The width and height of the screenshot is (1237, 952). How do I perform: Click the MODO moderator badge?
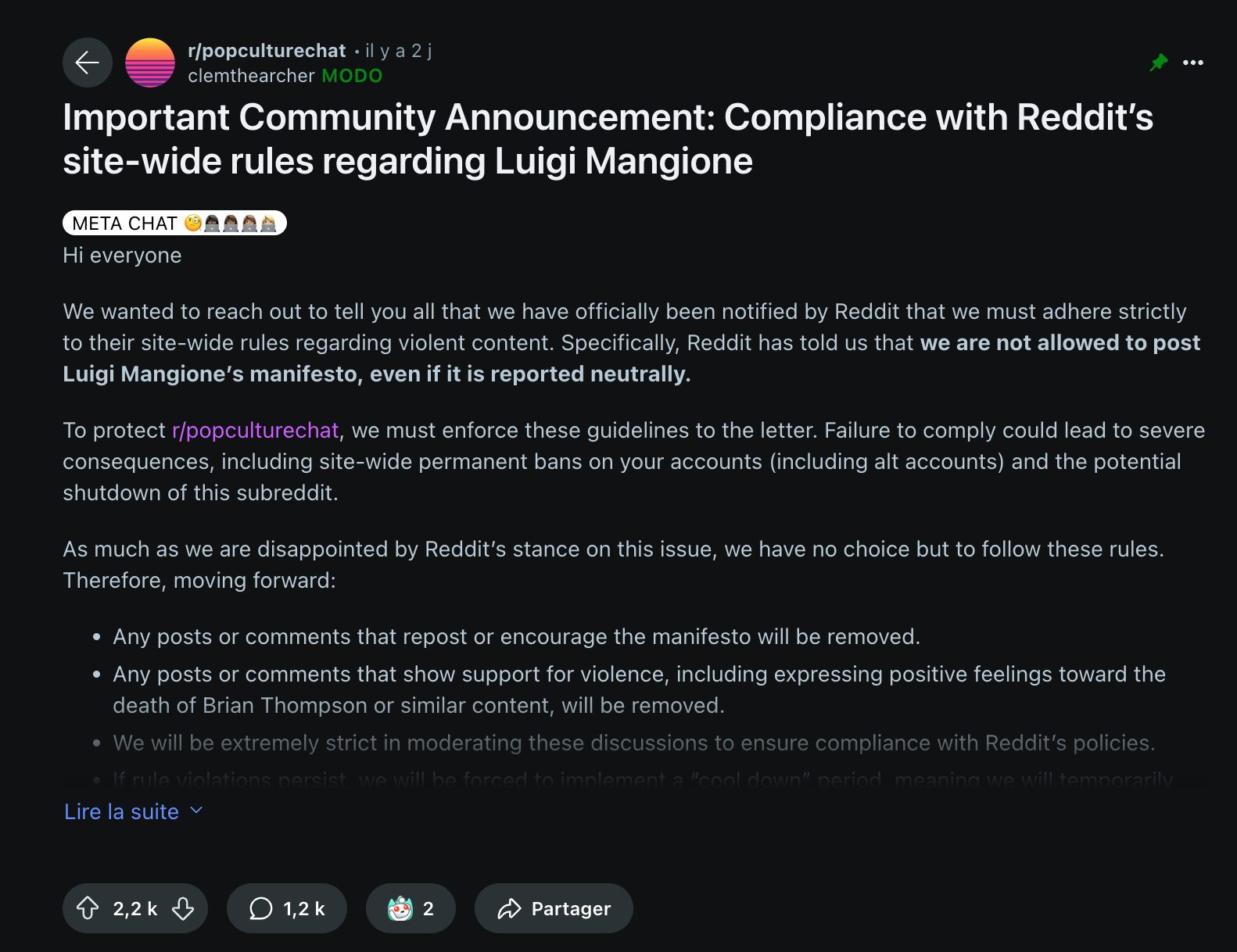coord(352,76)
